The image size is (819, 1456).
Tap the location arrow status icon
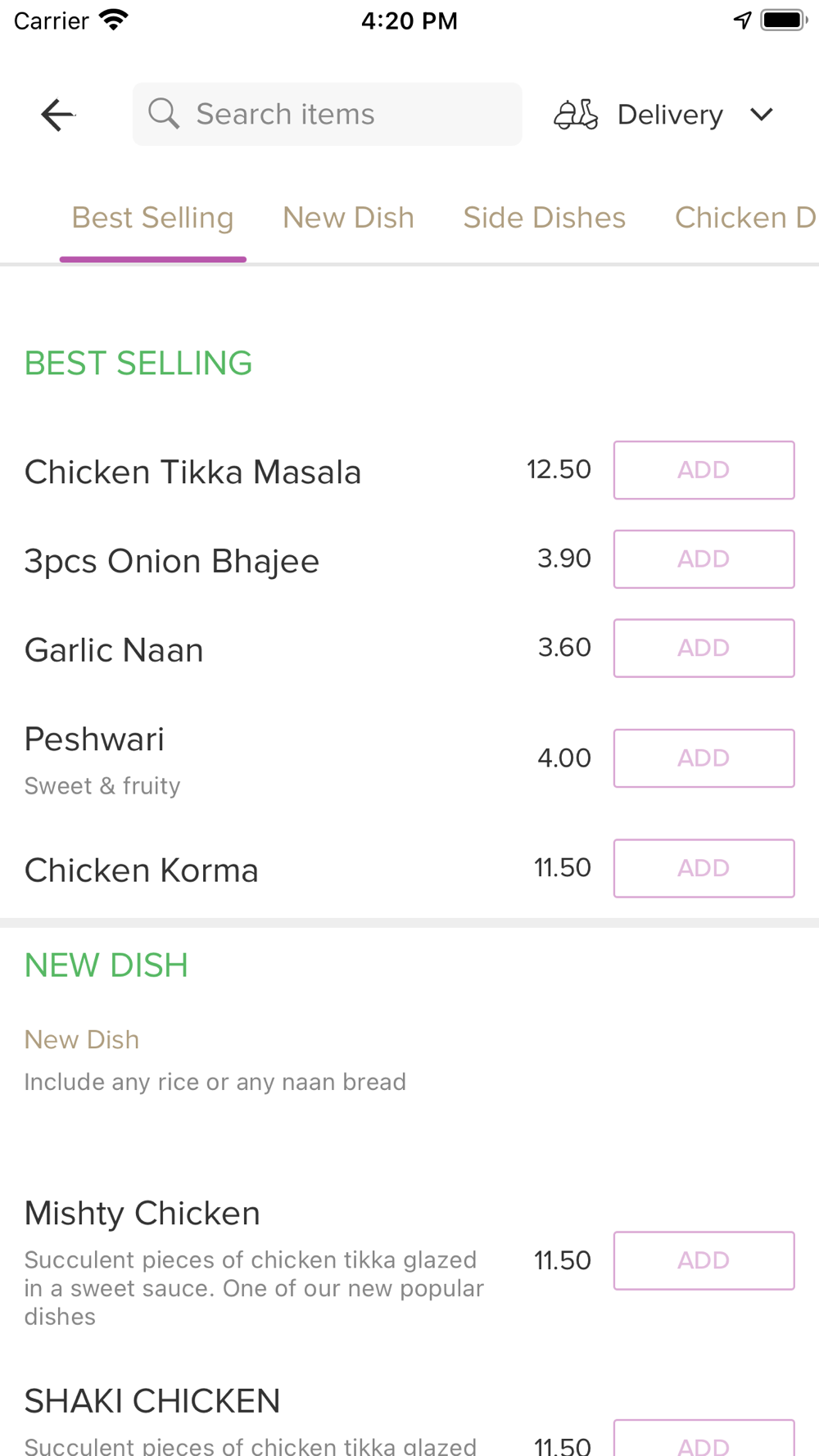click(743, 20)
